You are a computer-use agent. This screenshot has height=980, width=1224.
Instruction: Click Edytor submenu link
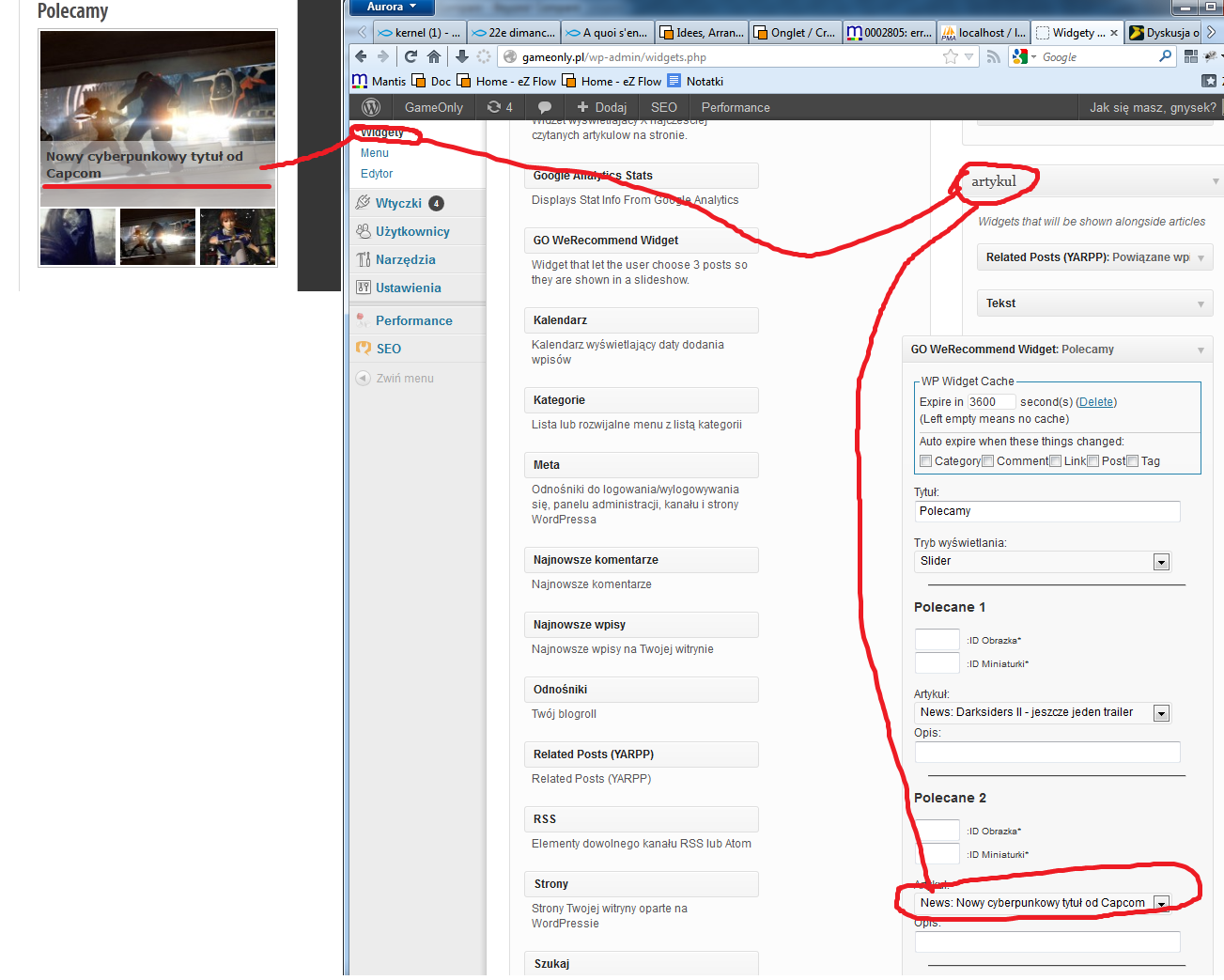[x=377, y=174]
